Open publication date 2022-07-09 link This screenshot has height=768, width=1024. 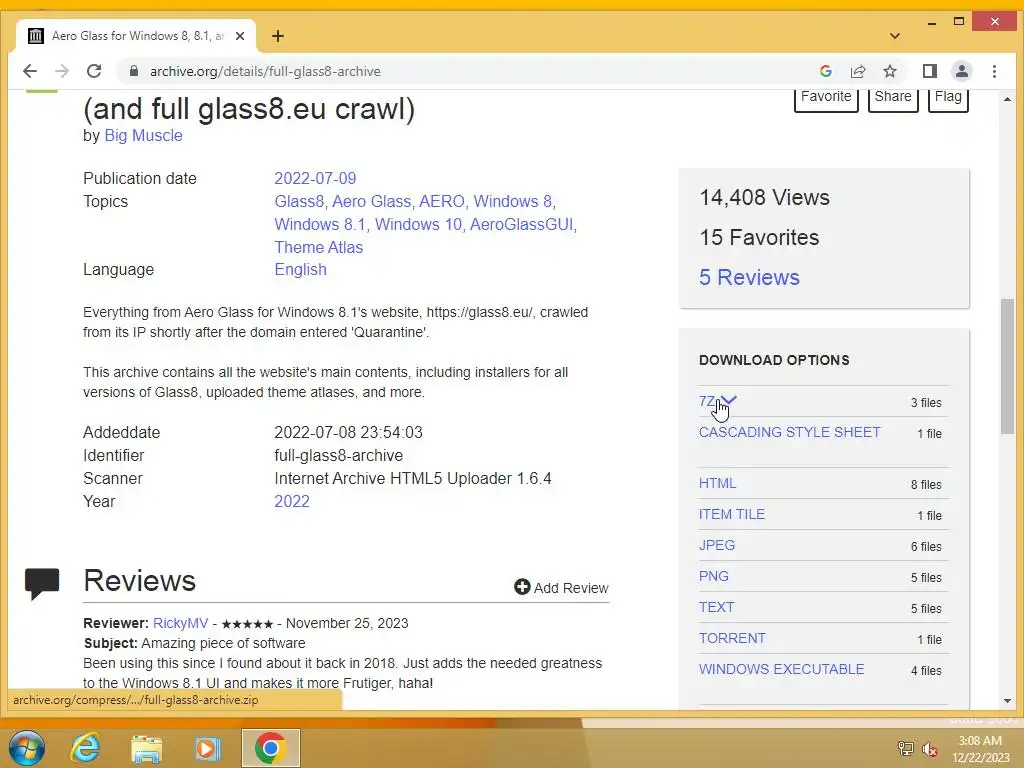click(x=315, y=178)
